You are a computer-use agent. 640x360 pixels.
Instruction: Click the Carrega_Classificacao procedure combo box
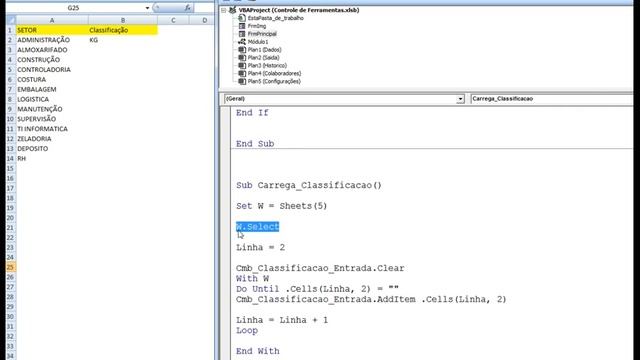click(553, 99)
